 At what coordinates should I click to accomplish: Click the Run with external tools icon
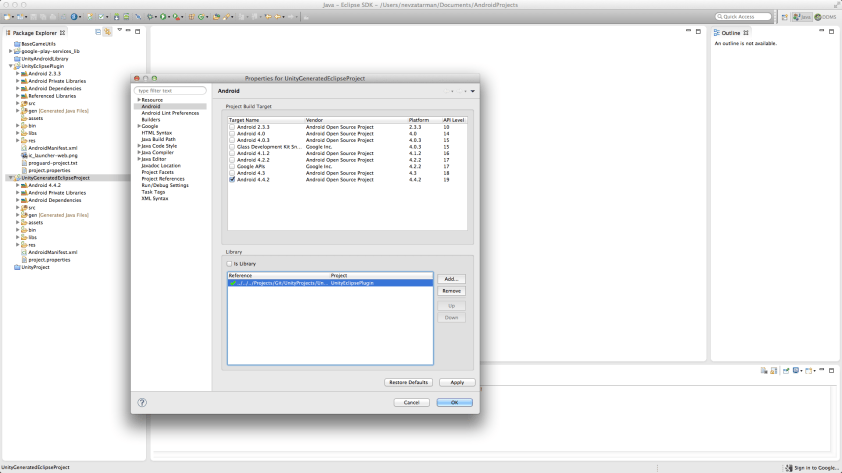point(175,17)
